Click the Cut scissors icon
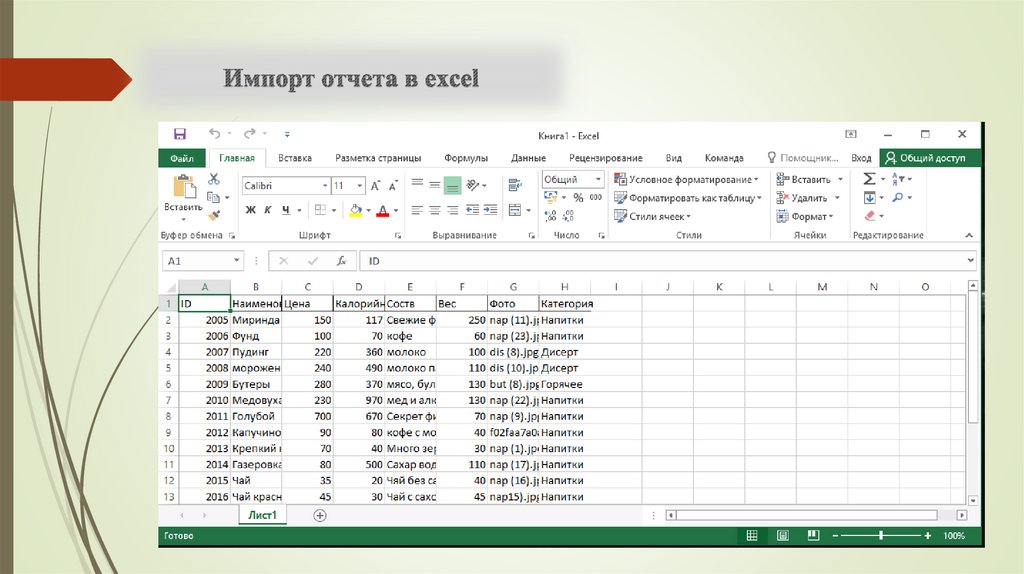The image size is (1024, 574). [213, 180]
